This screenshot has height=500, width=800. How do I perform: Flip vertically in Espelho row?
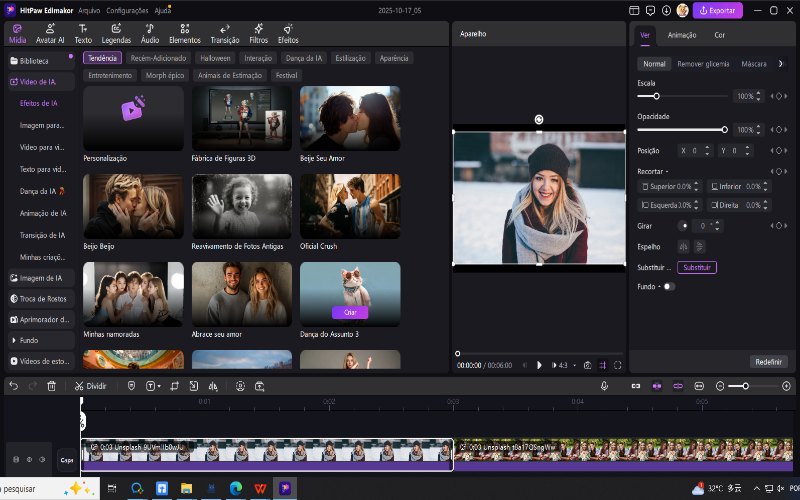699,247
